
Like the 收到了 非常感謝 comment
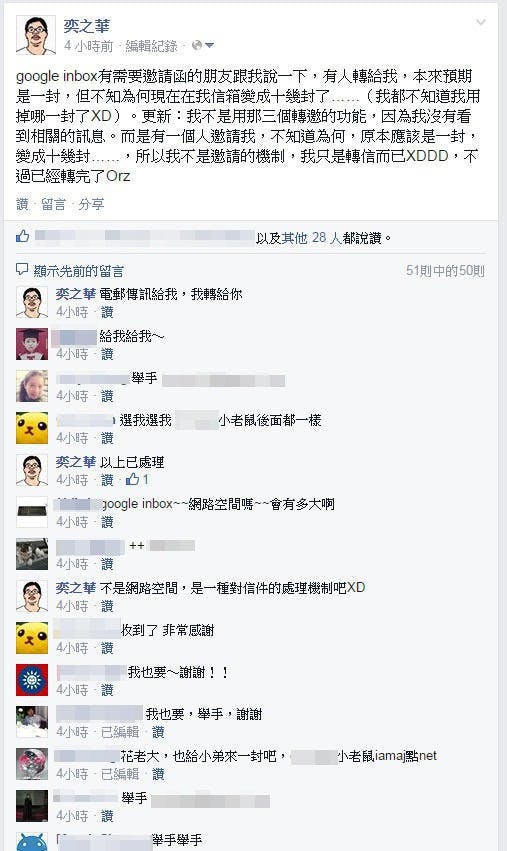click(107, 647)
